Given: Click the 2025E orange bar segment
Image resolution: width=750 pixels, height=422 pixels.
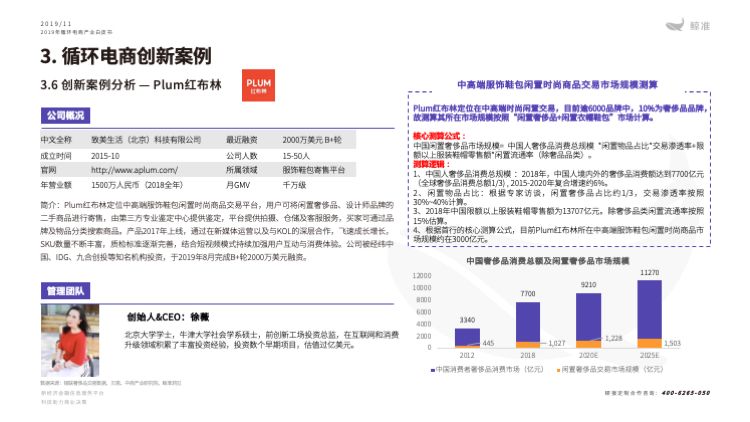Looking at the screenshot, I should coord(650,343).
